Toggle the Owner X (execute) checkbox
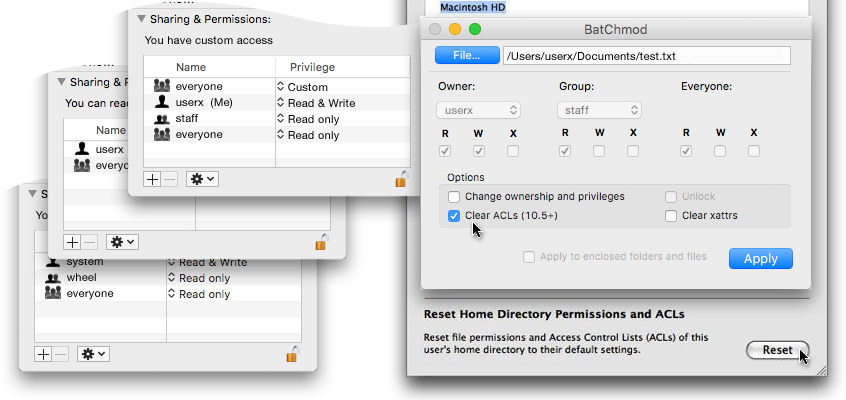The width and height of the screenshot is (846, 400). click(513, 151)
